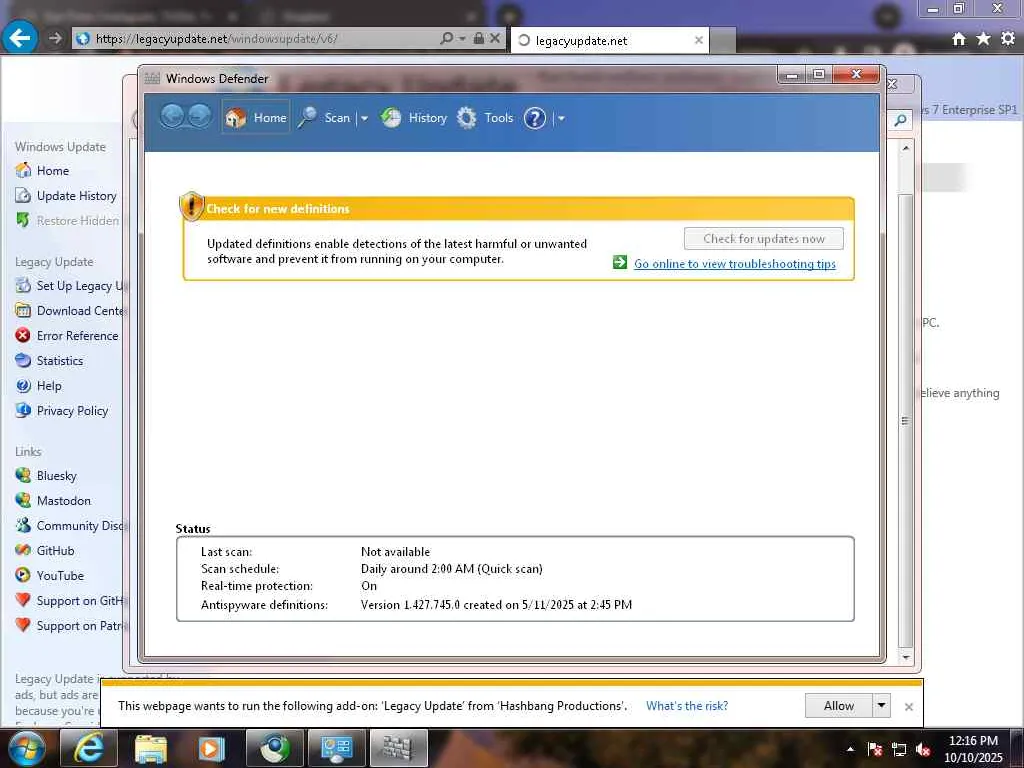Click the Internet Explorer forward arrow
The image size is (1024, 768).
pyautogui.click(x=56, y=39)
